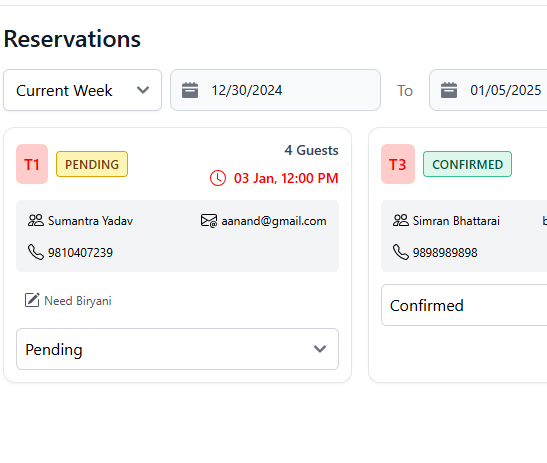This screenshot has height=463, width=547.
Task: Click the CONFIRMED status tag
Action: coord(467,164)
